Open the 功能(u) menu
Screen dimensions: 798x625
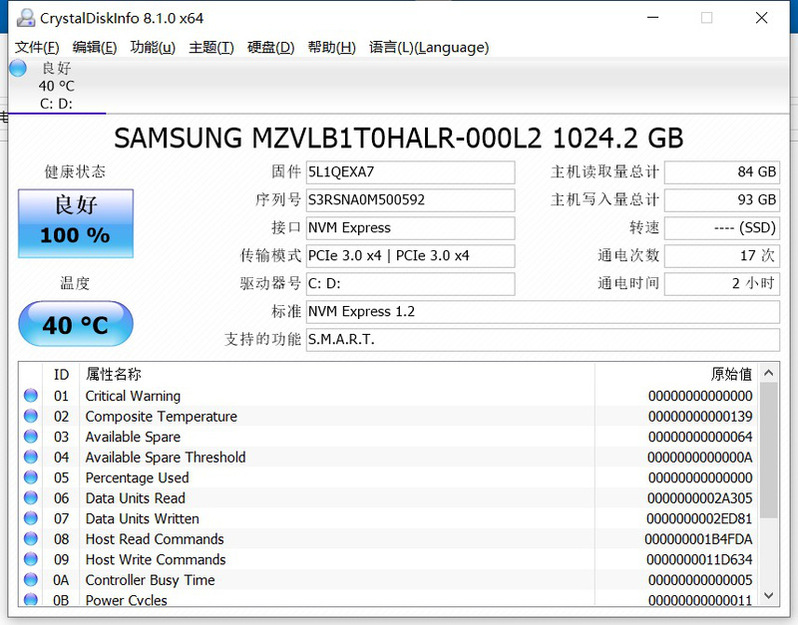point(153,47)
